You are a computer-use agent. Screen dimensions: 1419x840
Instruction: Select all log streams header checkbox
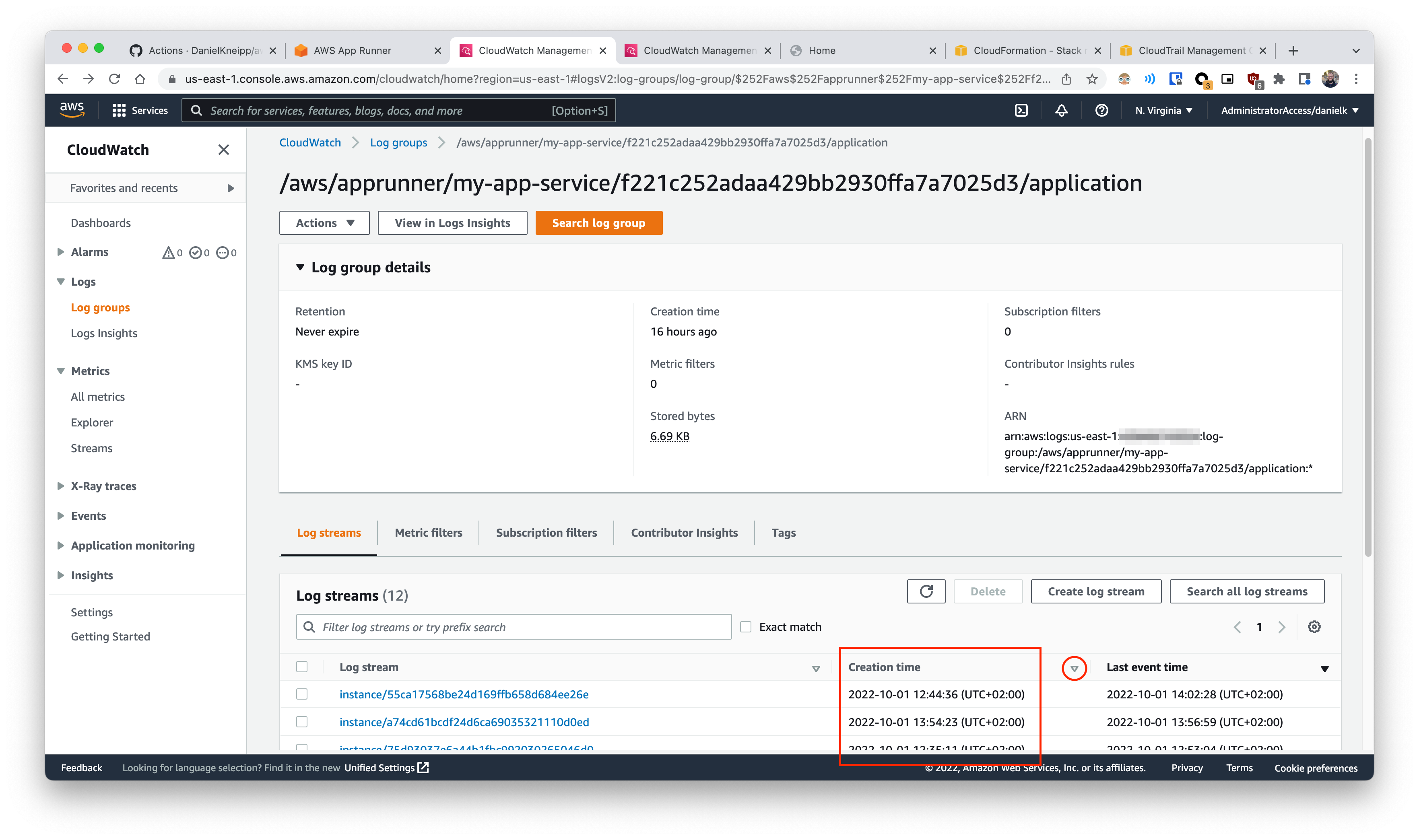pyautogui.click(x=302, y=667)
